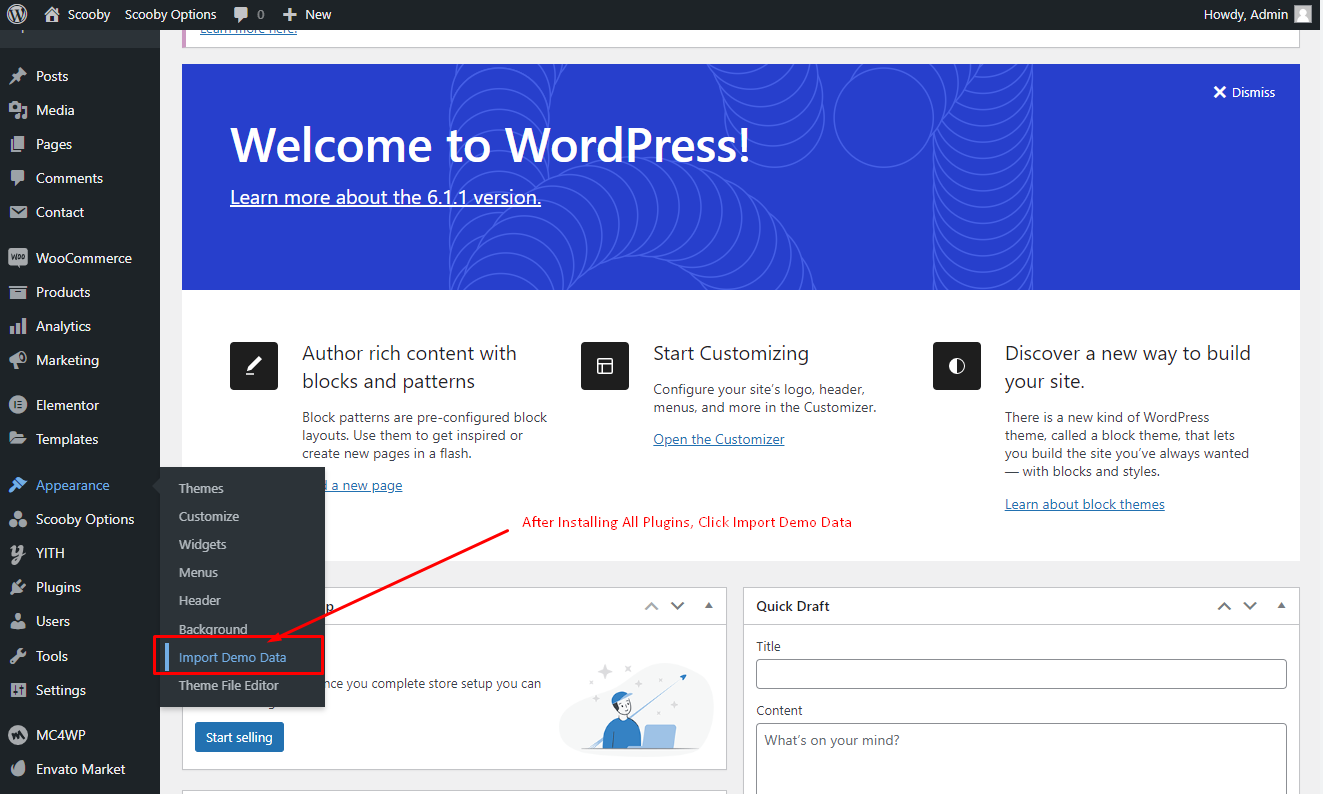The width and height of the screenshot is (1323, 794).
Task: Click the Envato Market leaf icon
Action: coord(18,769)
